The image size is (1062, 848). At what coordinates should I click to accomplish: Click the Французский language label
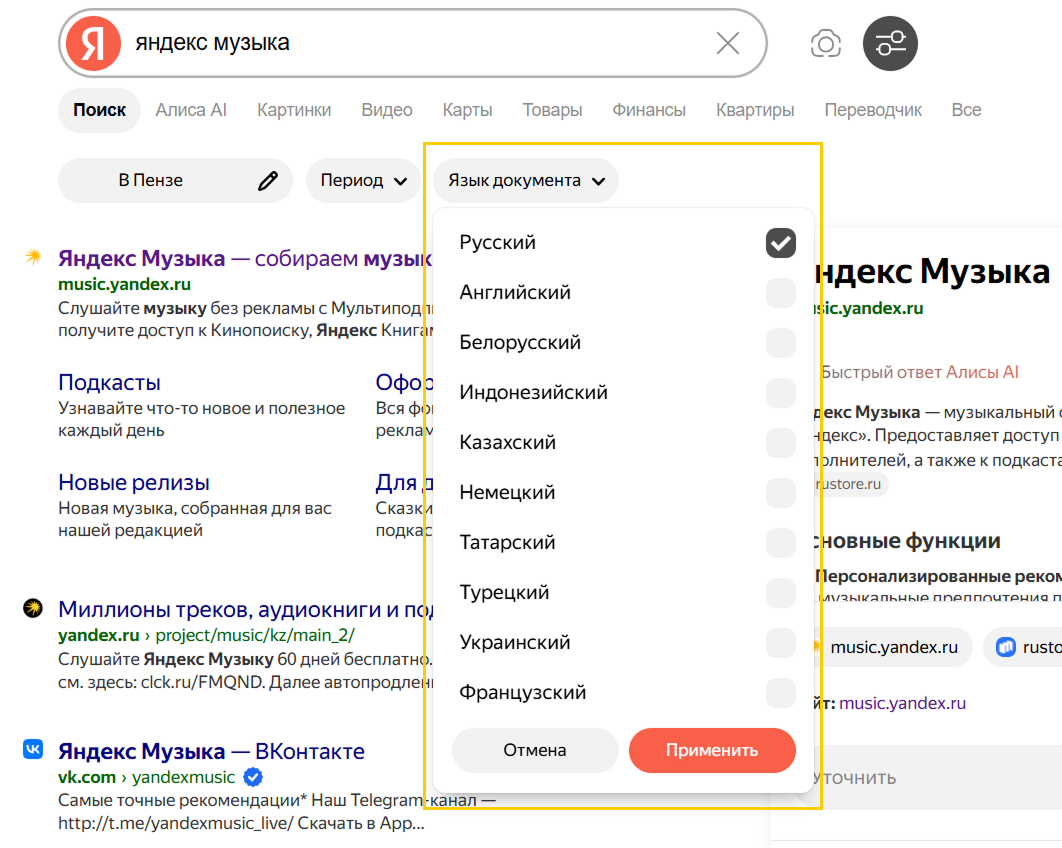point(523,693)
